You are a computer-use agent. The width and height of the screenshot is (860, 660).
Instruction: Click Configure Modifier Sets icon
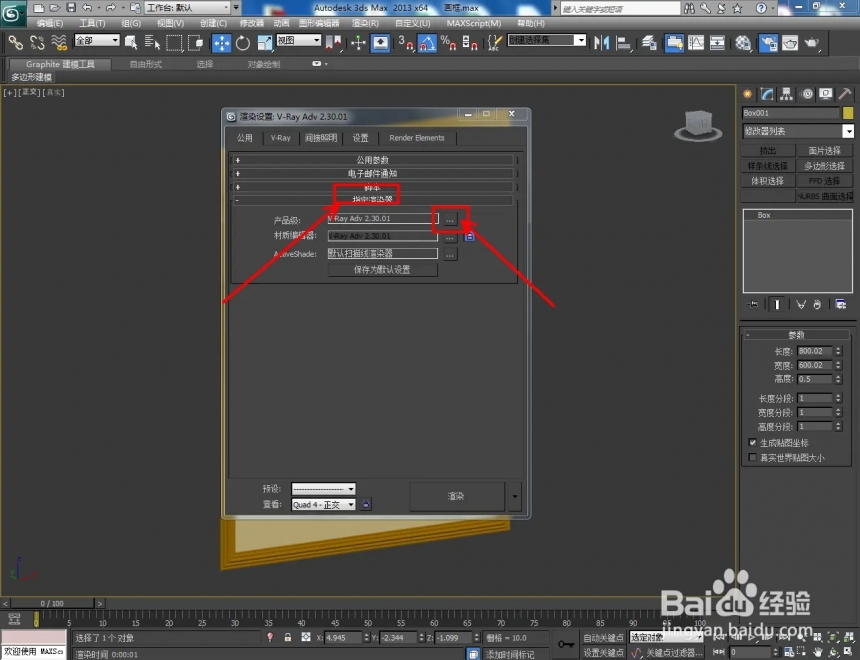click(x=840, y=304)
